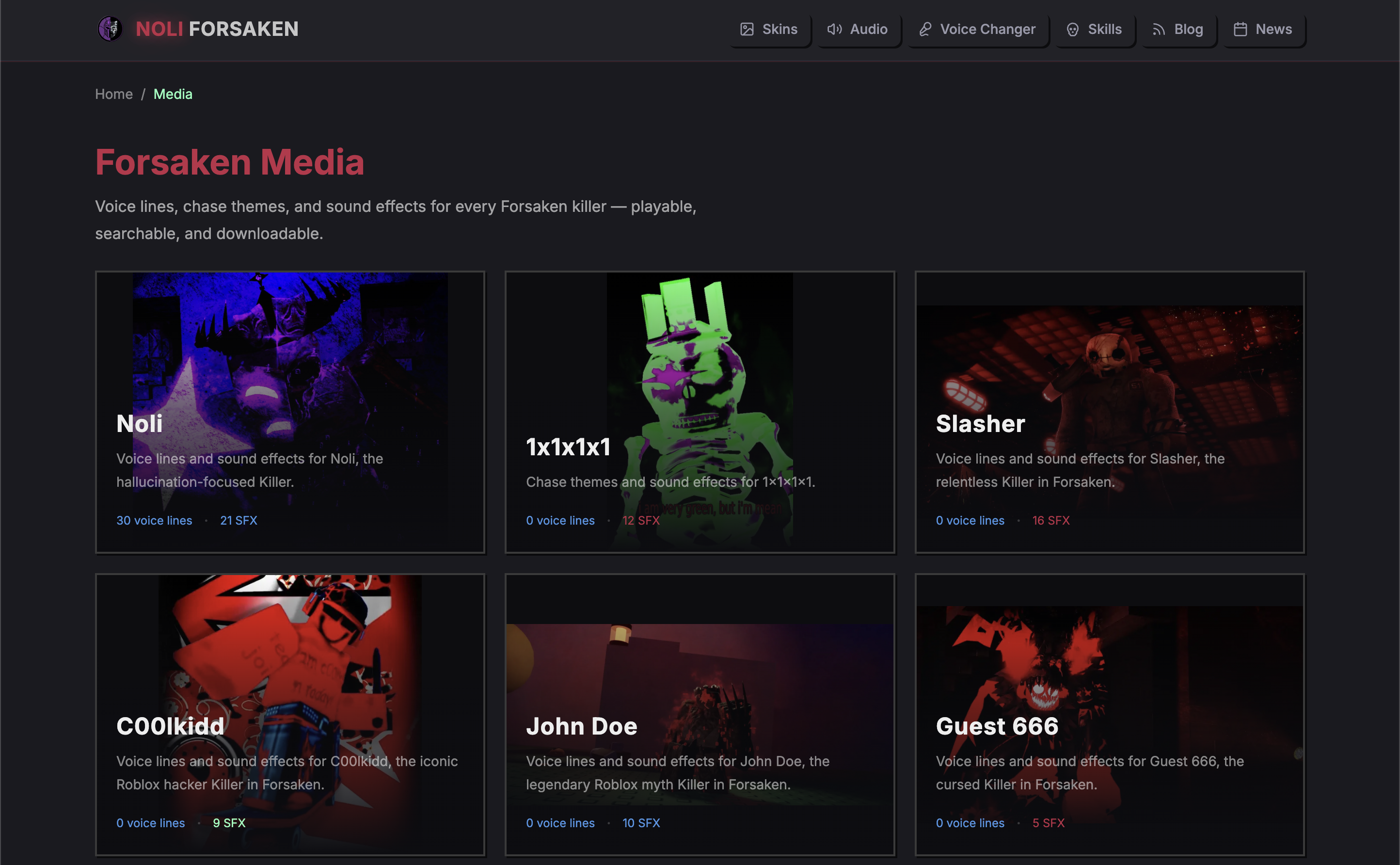1400x865 pixels.
Task: Click "12 SFX" on the 1x1x1x1 card
Action: (x=641, y=520)
